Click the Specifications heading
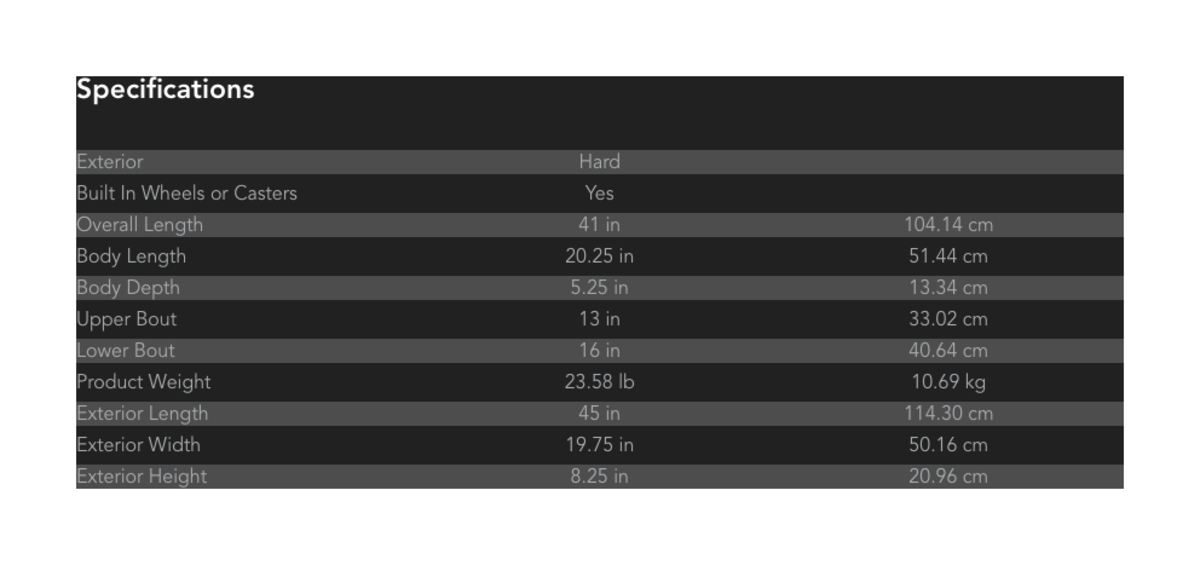The image size is (1200, 565). (x=165, y=90)
